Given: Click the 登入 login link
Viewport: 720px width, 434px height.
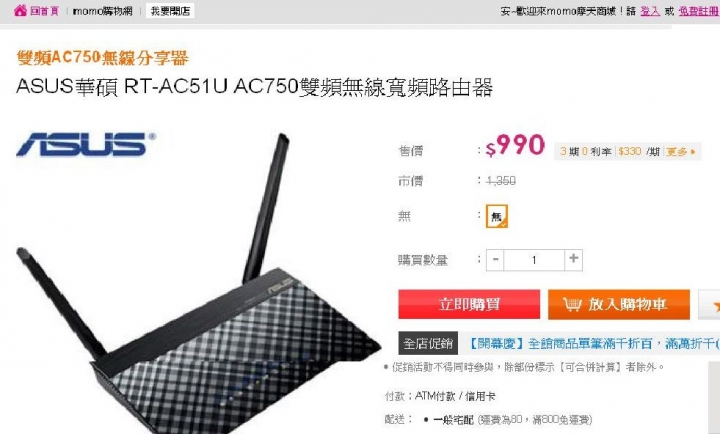Looking at the screenshot, I should coord(650,11).
